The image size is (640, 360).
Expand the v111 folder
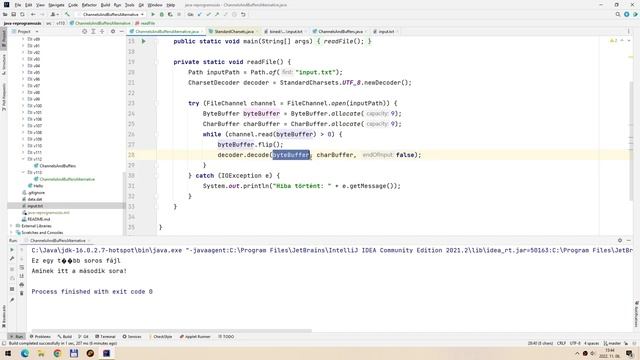(x=23, y=152)
